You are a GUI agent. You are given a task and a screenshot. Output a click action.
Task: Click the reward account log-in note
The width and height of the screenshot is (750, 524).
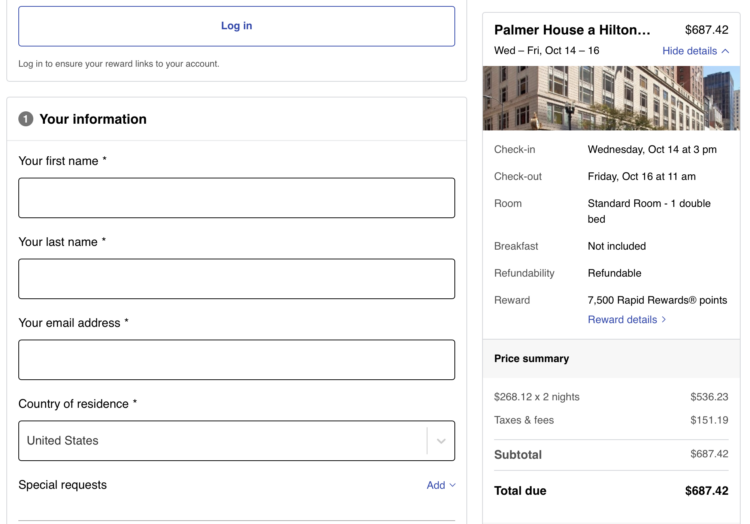point(119,64)
